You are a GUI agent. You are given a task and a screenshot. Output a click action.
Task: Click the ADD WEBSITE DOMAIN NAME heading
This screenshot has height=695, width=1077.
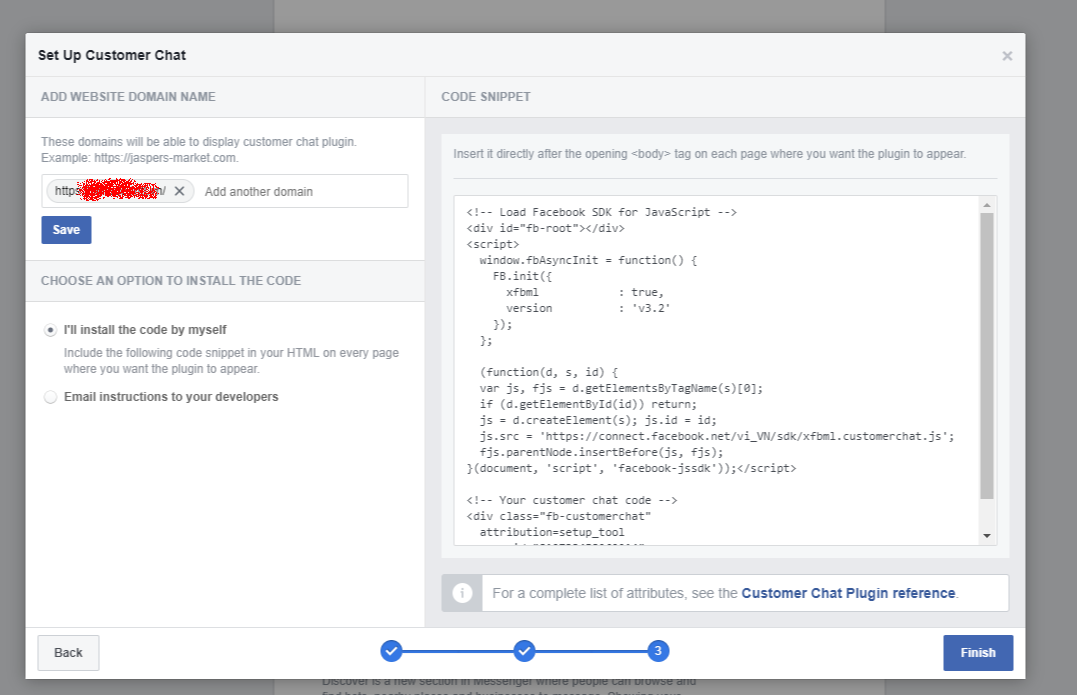(x=128, y=97)
